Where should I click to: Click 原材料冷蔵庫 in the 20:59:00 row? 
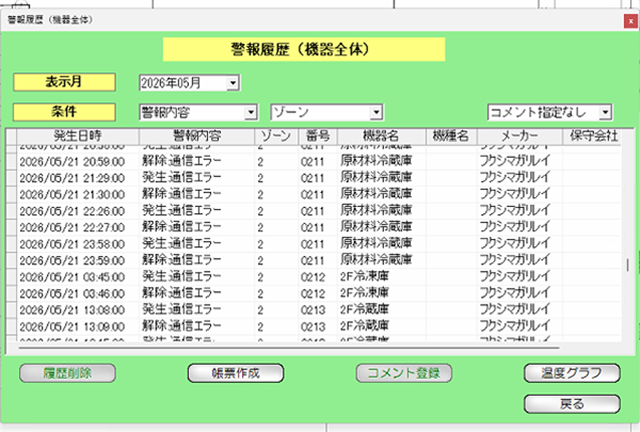point(376,161)
